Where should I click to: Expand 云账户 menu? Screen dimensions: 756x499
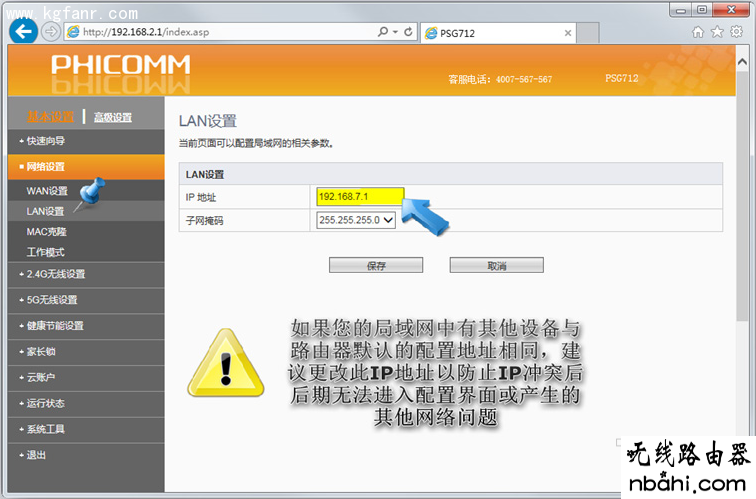(86, 378)
